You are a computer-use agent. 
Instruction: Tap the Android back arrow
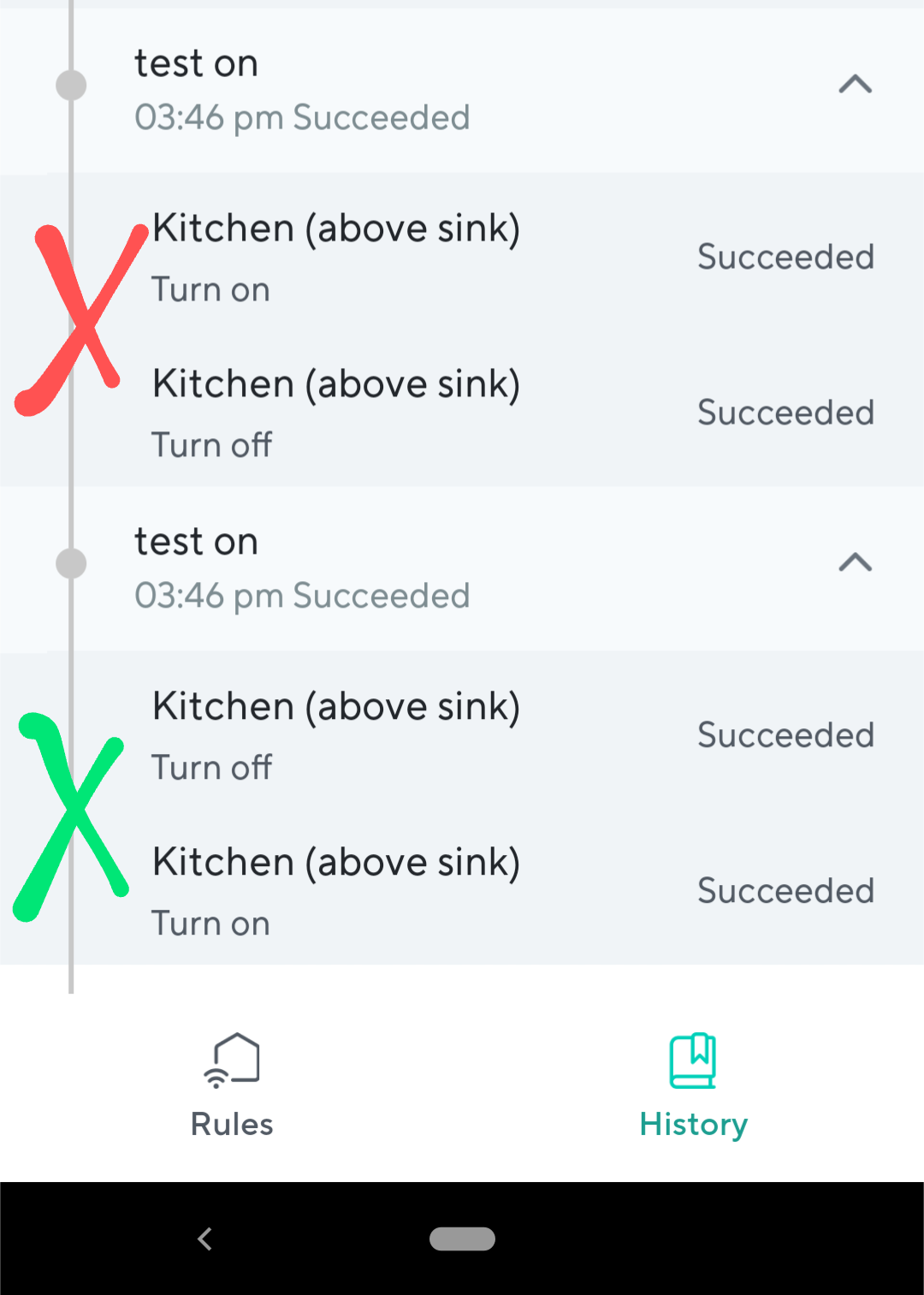[204, 1239]
